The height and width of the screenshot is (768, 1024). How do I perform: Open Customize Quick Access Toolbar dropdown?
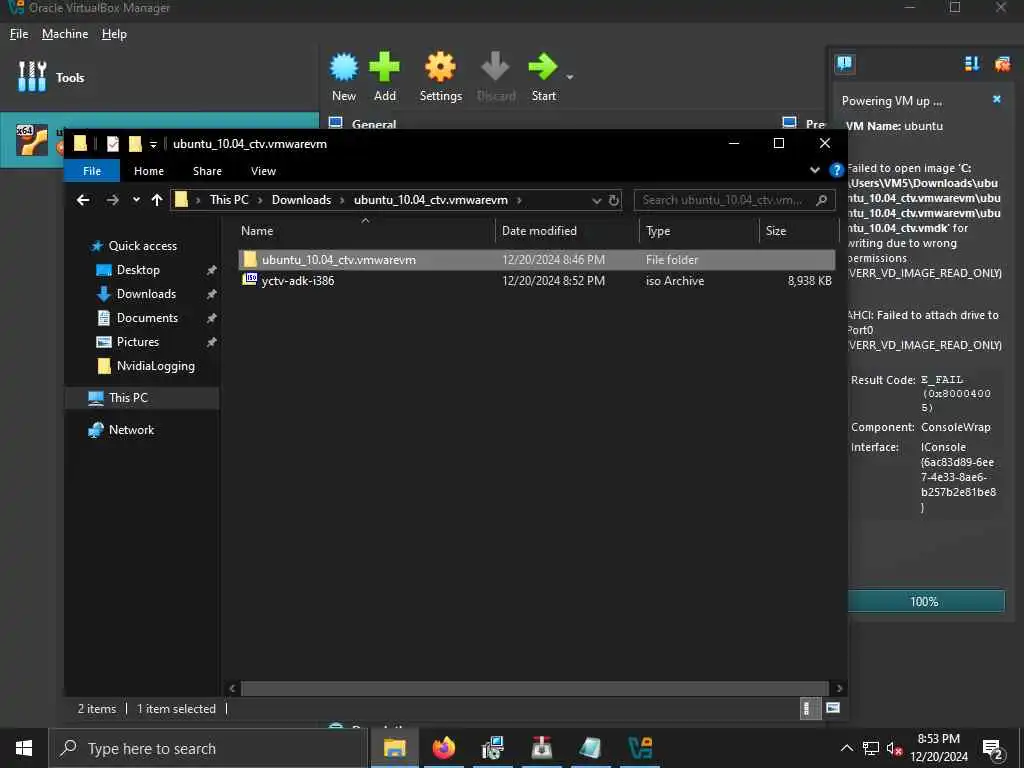tap(153, 144)
